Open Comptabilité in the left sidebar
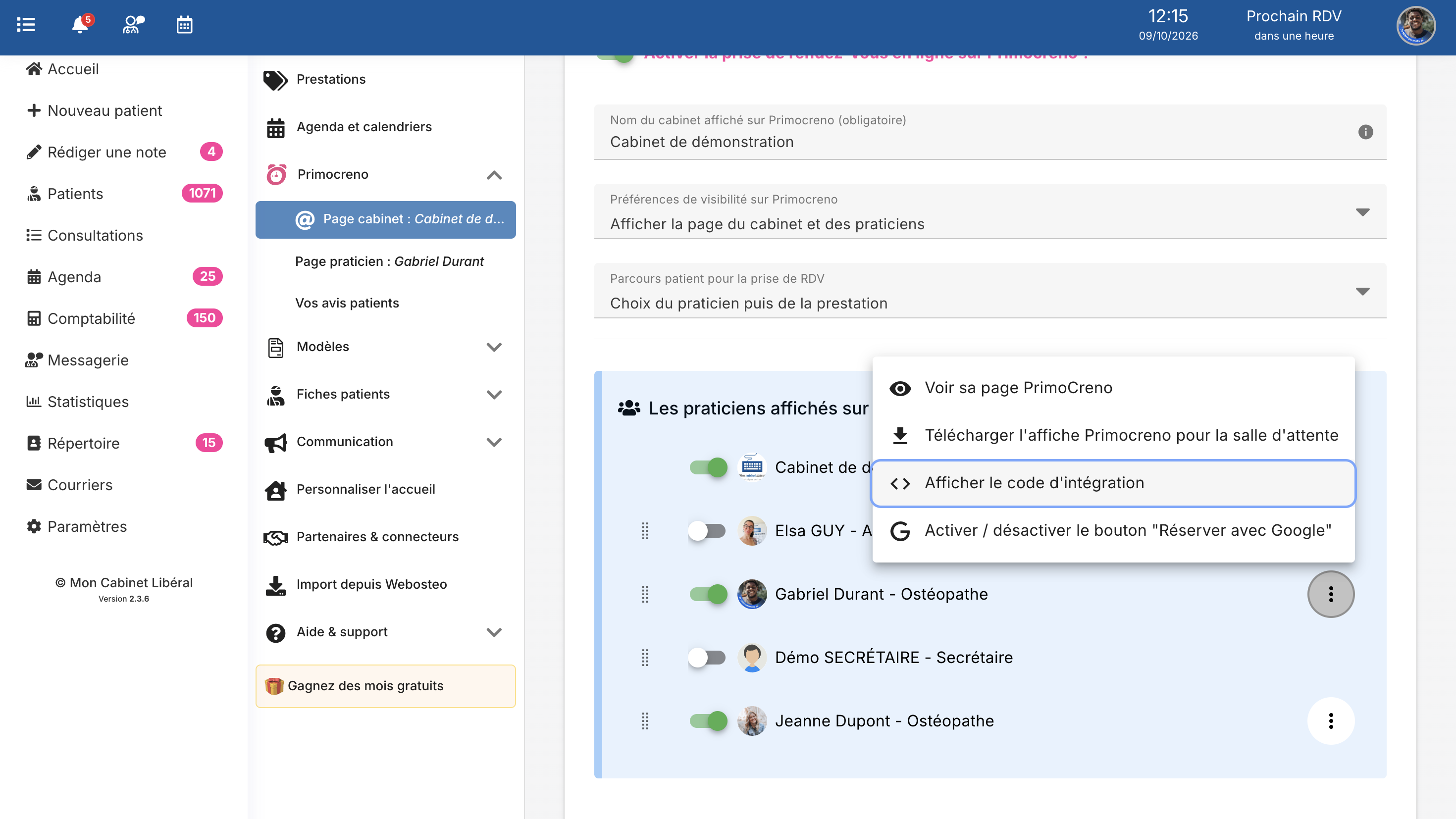This screenshot has width=1456, height=819. point(124,319)
